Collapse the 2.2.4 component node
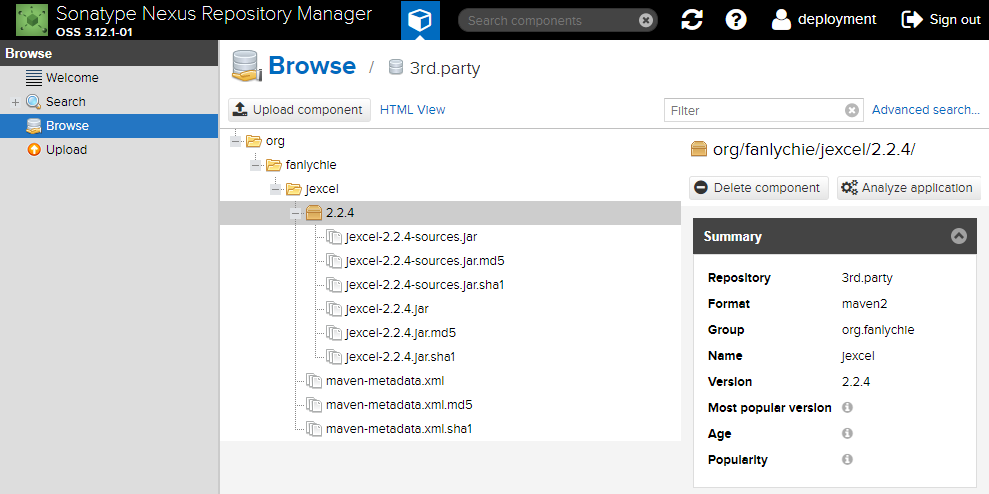The image size is (989, 494). [296, 213]
